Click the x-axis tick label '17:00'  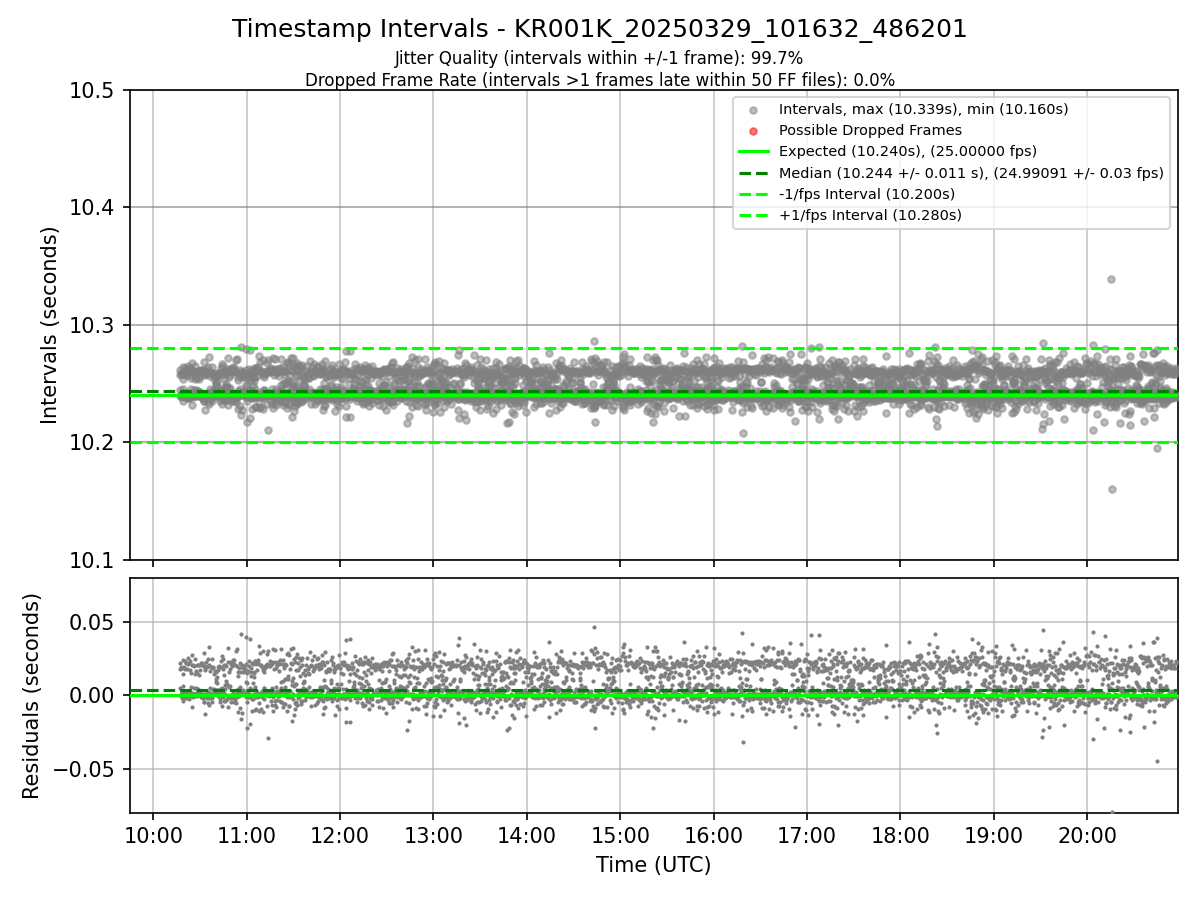807,836
